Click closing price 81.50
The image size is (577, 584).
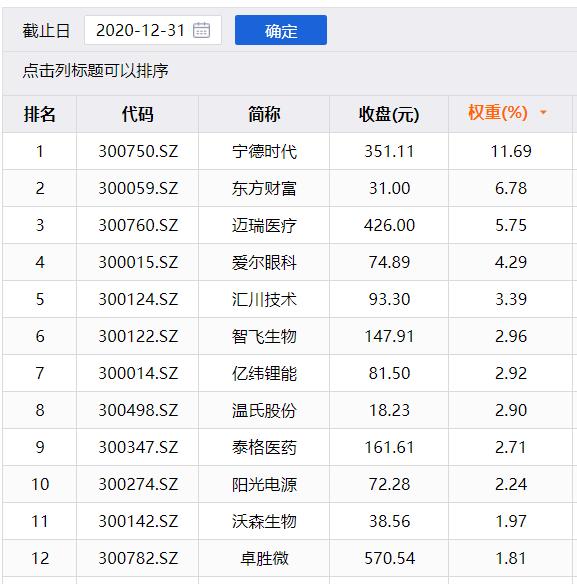(x=389, y=373)
